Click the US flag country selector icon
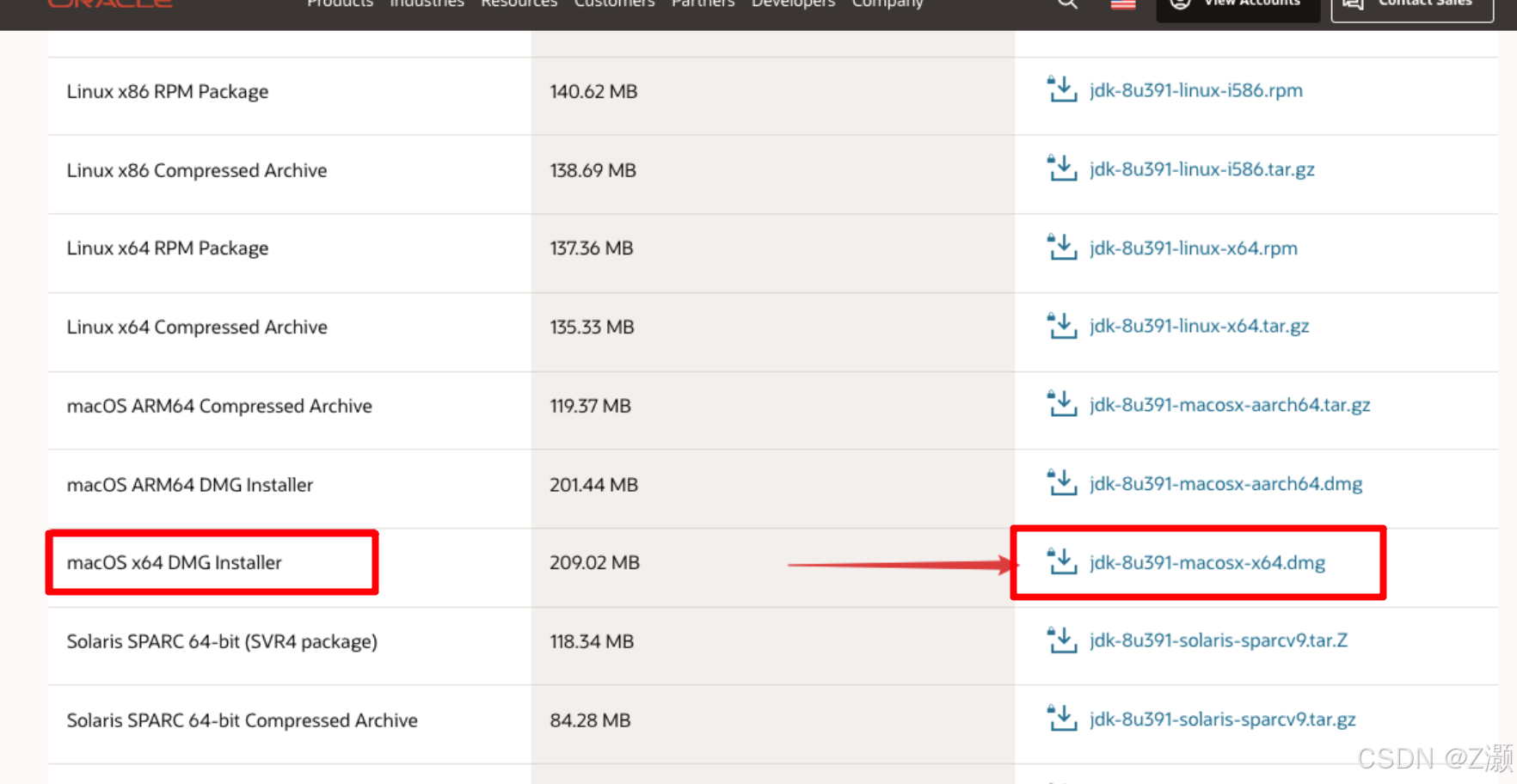The width and height of the screenshot is (1517, 784). pyautogui.click(x=1123, y=3)
